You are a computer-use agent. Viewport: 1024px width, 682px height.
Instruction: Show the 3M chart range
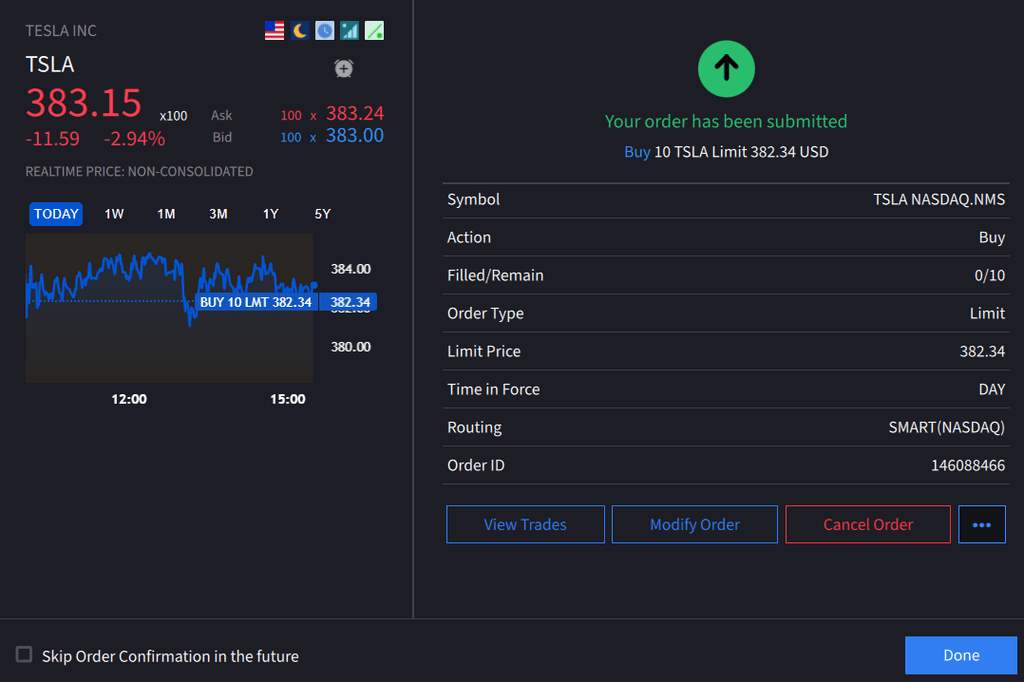218,214
